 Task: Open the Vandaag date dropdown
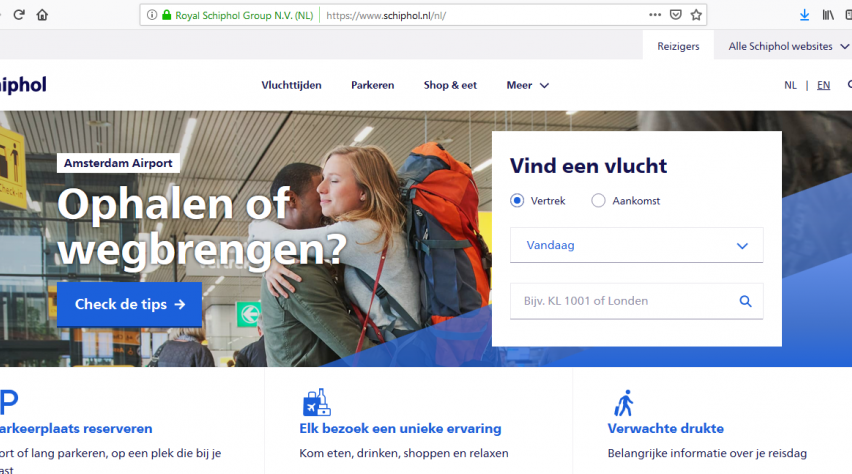point(636,245)
